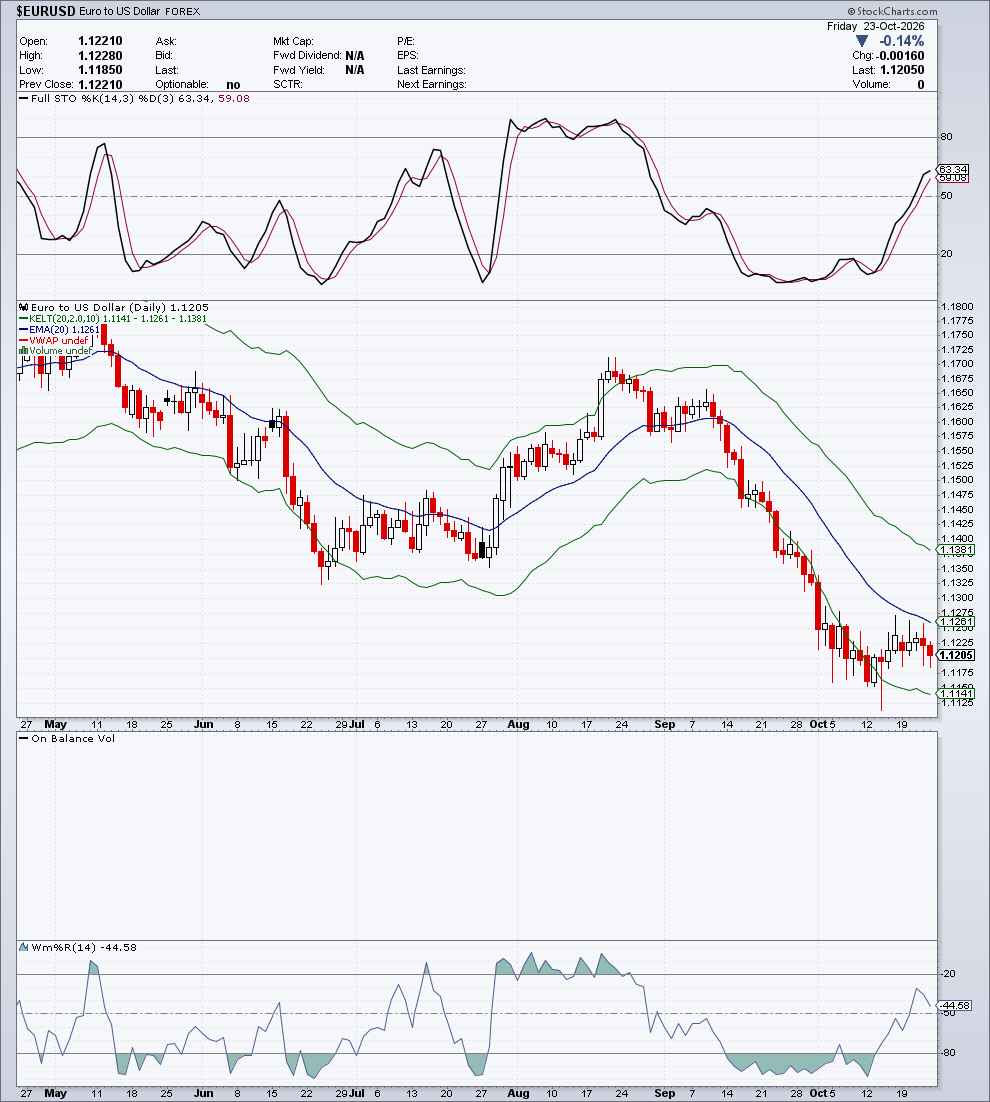Click the '1.1800' price axis label

[x=957, y=306]
